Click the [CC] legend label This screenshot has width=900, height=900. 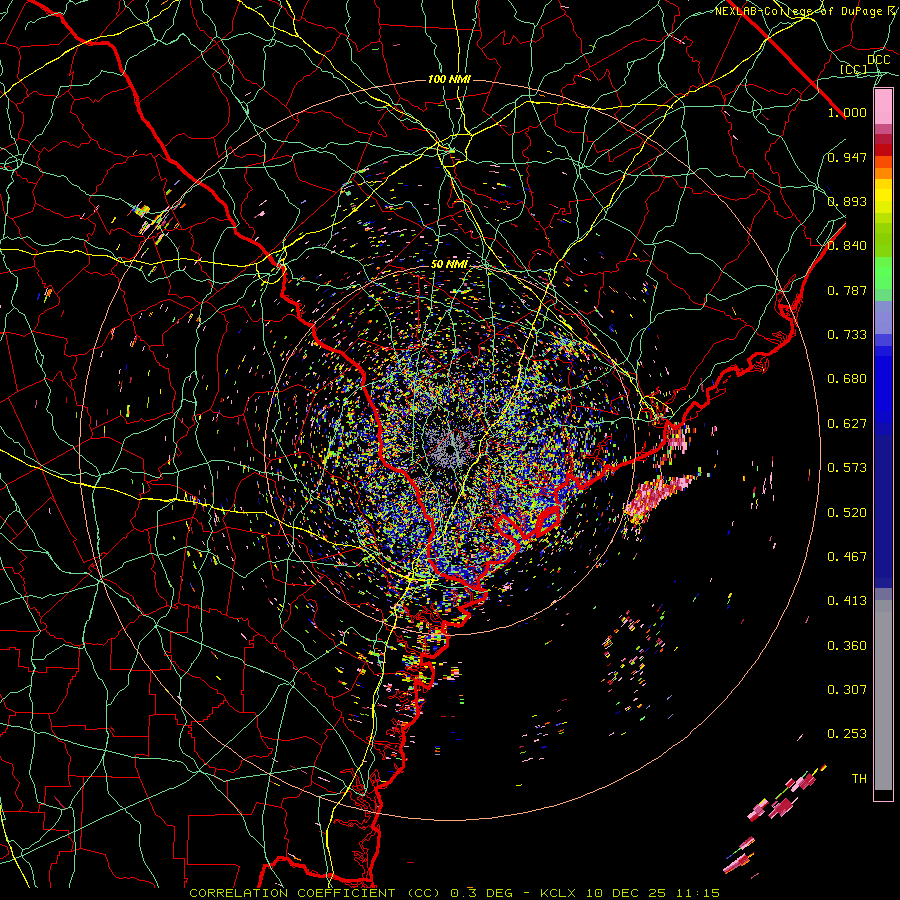pos(854,69)
